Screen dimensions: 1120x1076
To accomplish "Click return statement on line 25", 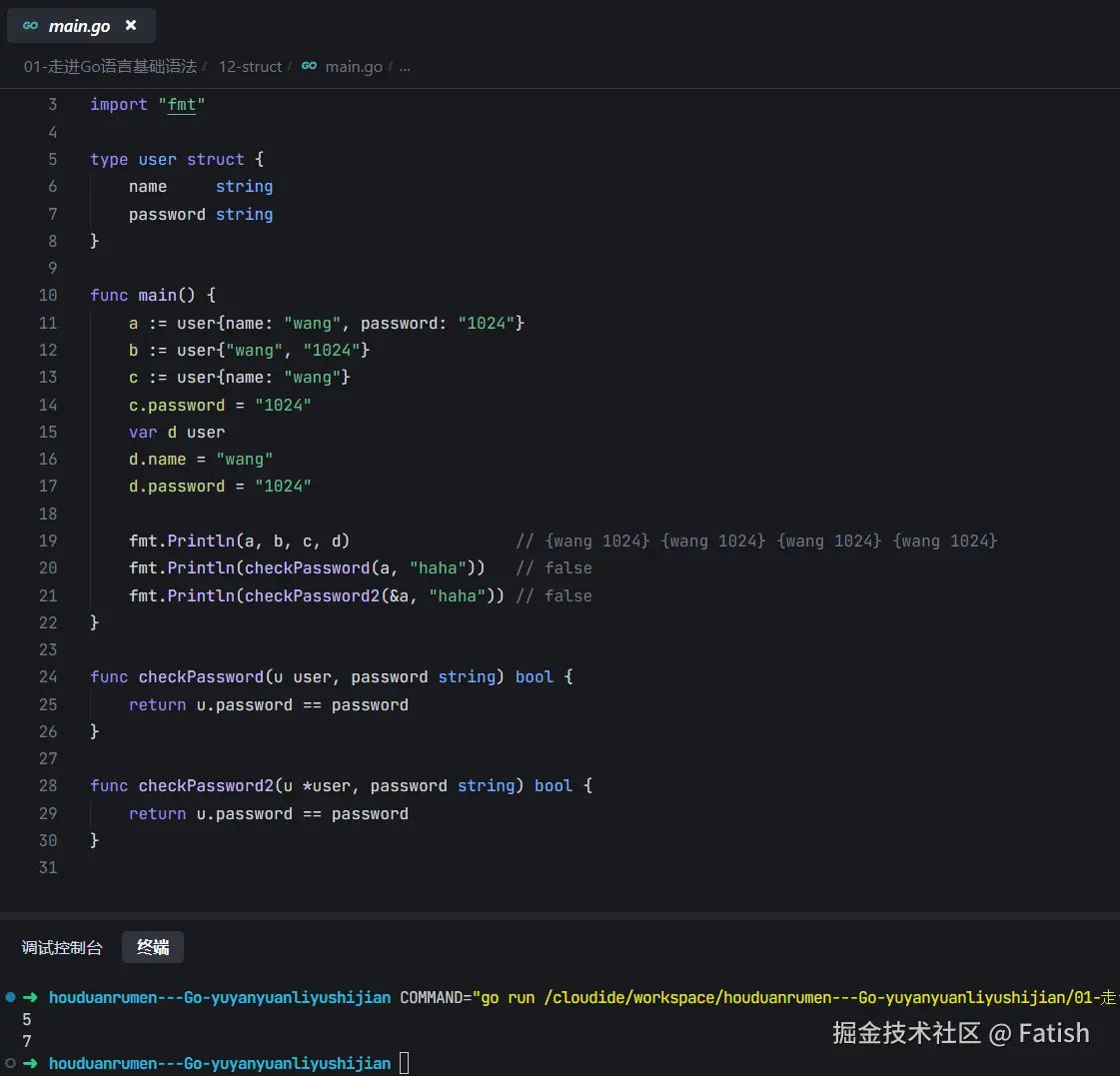I will (269, 705).
